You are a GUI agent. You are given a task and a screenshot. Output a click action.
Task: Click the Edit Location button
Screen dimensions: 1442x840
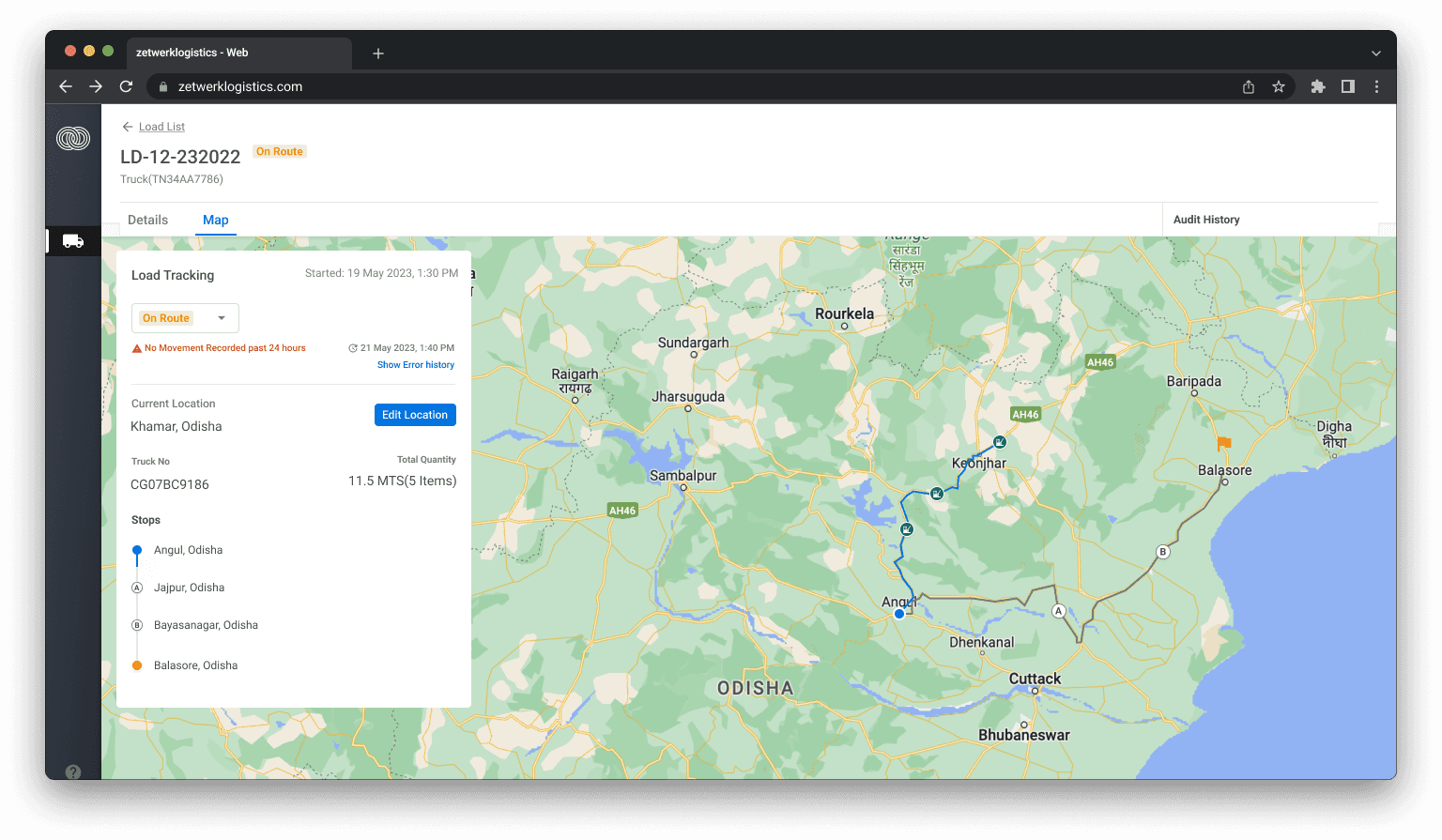tap(415, 415)
